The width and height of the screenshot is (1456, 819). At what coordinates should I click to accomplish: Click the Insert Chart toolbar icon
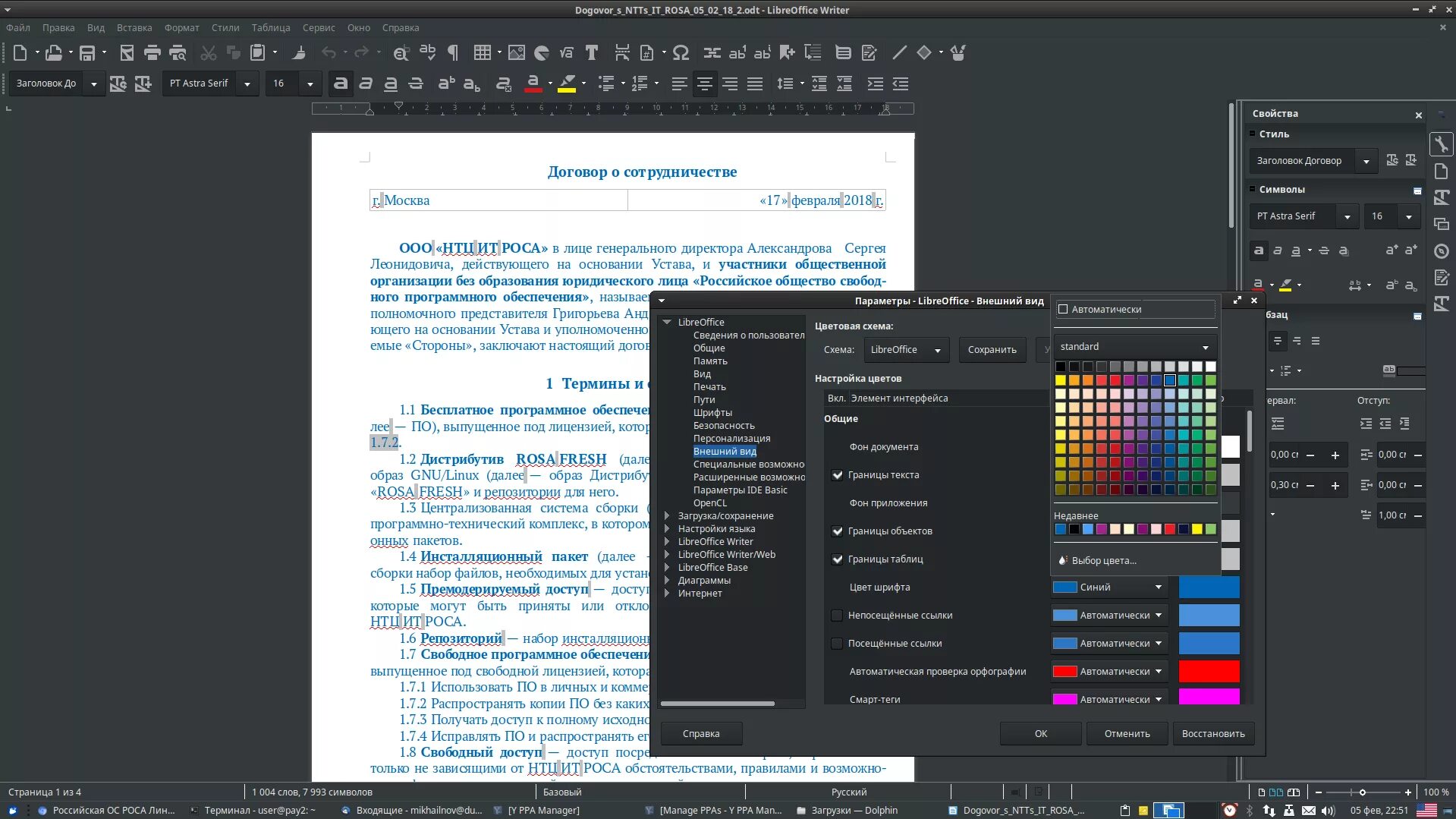tap(542, 52)
